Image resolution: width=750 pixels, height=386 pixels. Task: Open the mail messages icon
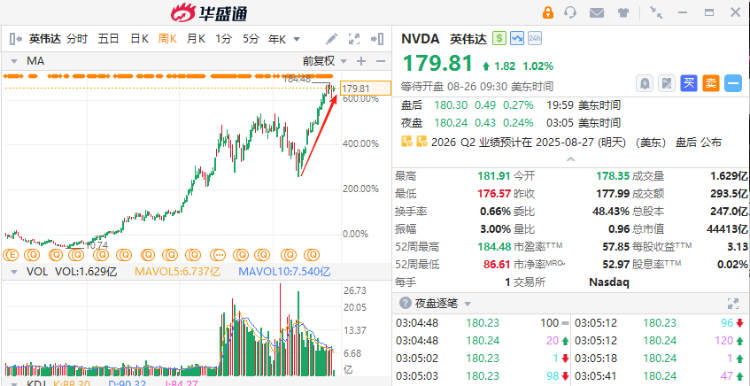click(596, 13)
